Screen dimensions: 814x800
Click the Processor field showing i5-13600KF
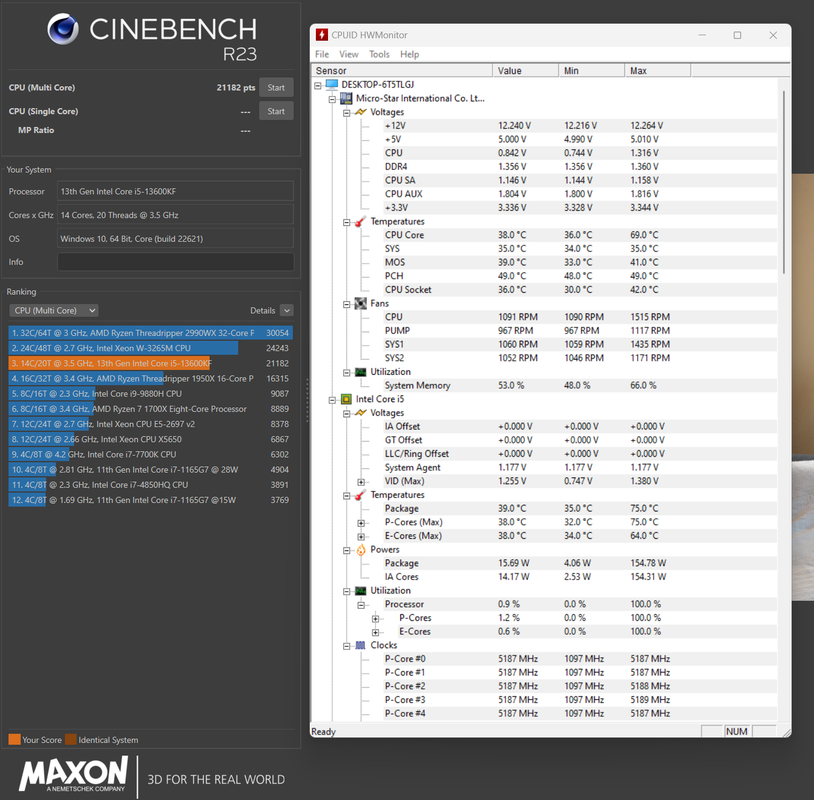pyautogui.click(x=175, y=191)
